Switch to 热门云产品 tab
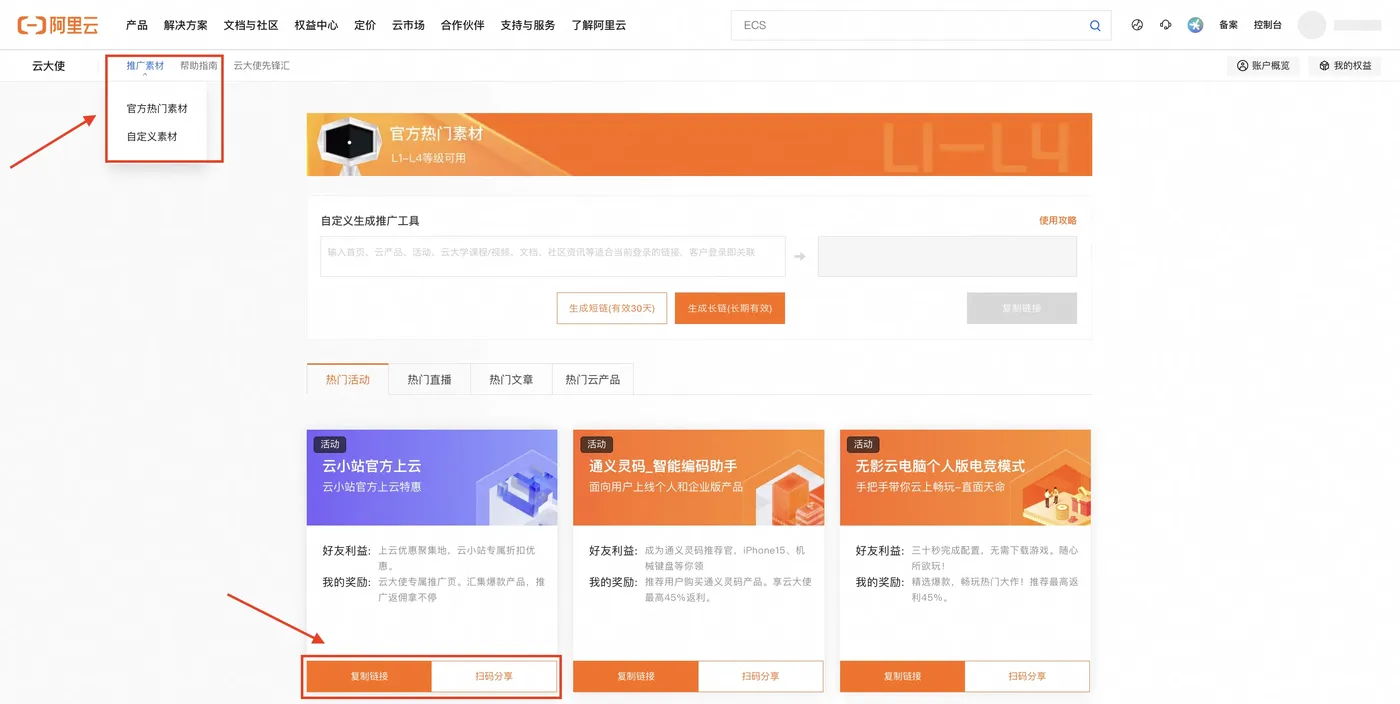This screenshot has height=704, width=1400. pyautogui.click(x=592, y=379)
